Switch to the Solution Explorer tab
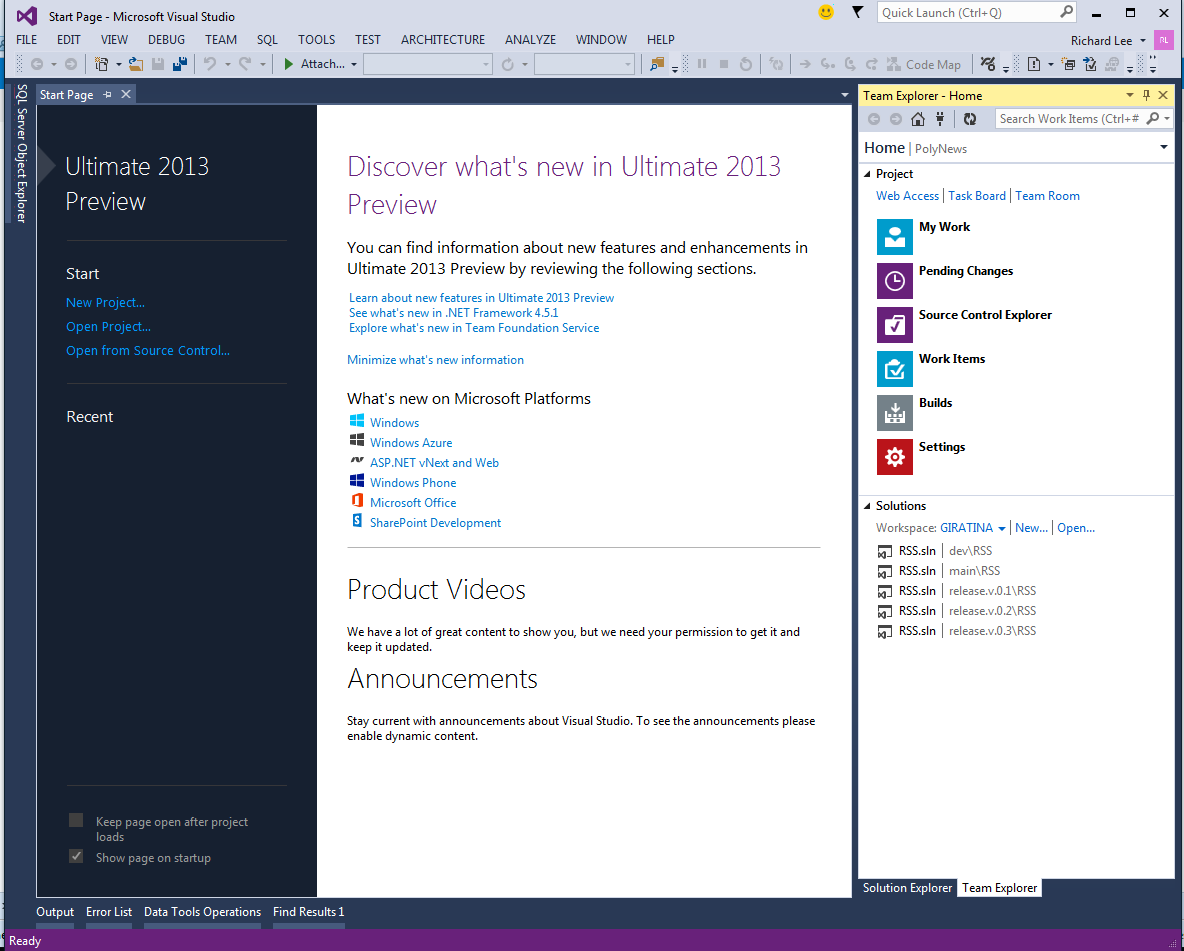The image size is (1184, 951). tap(907, 888)
